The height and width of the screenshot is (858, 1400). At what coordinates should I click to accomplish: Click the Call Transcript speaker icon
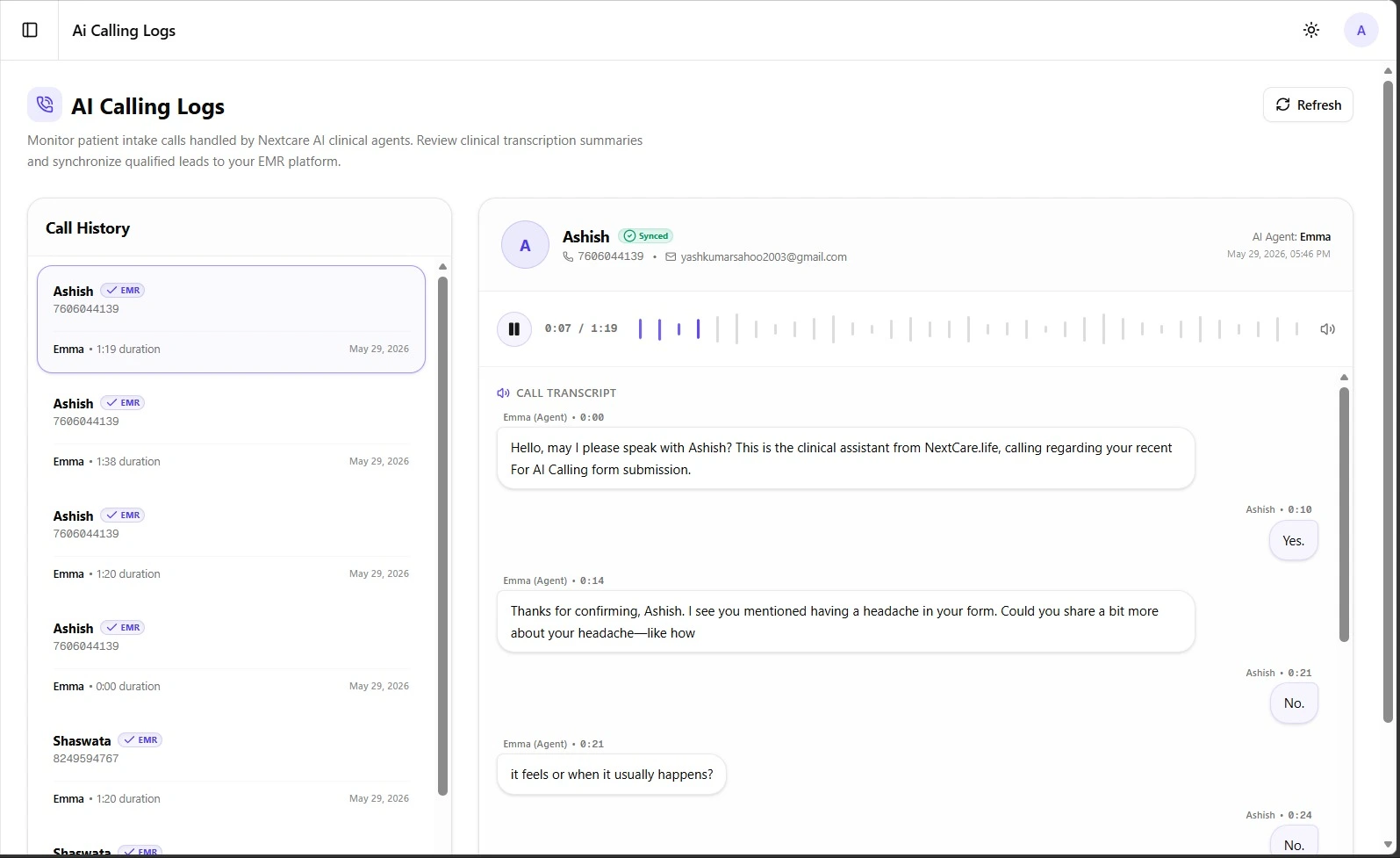(x=503, y=393)
